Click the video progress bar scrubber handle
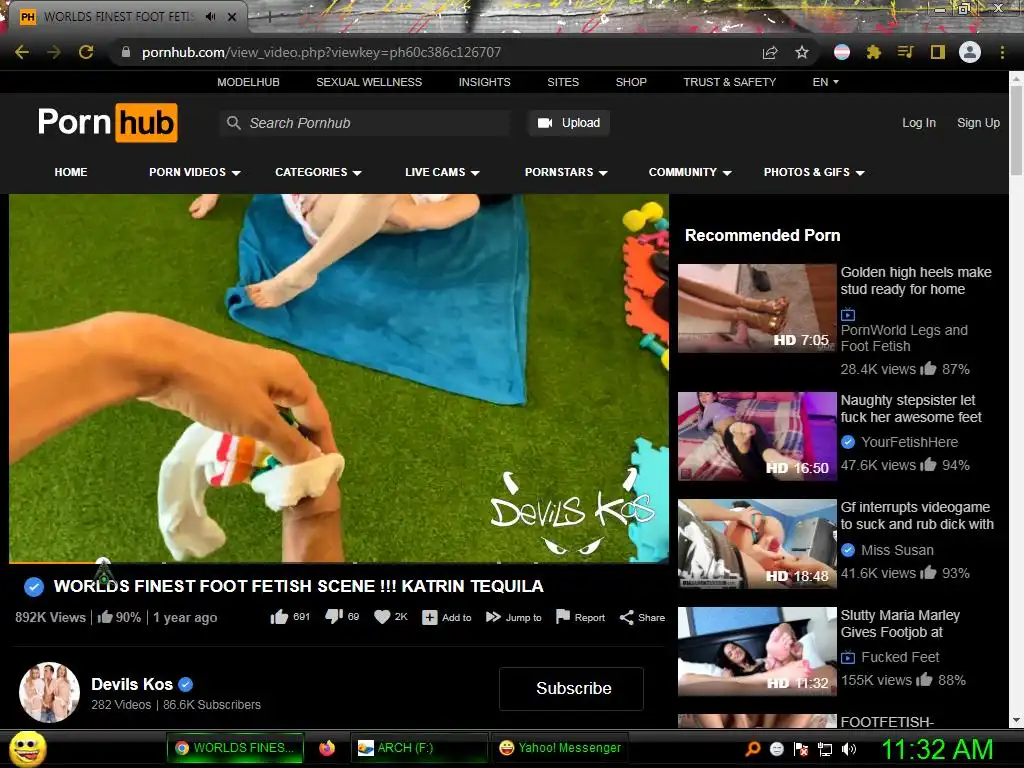 103,562
